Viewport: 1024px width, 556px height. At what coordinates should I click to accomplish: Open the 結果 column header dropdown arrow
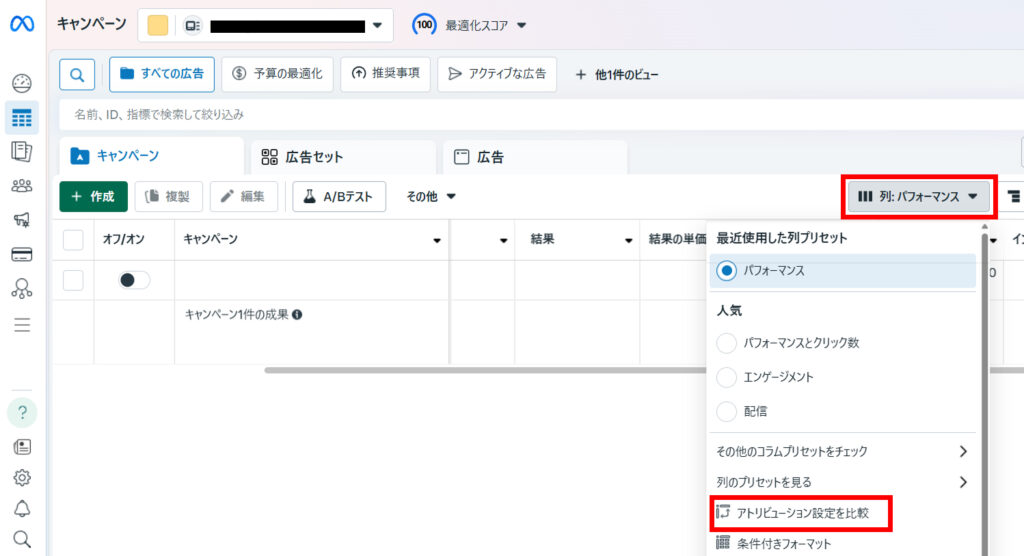628,240
